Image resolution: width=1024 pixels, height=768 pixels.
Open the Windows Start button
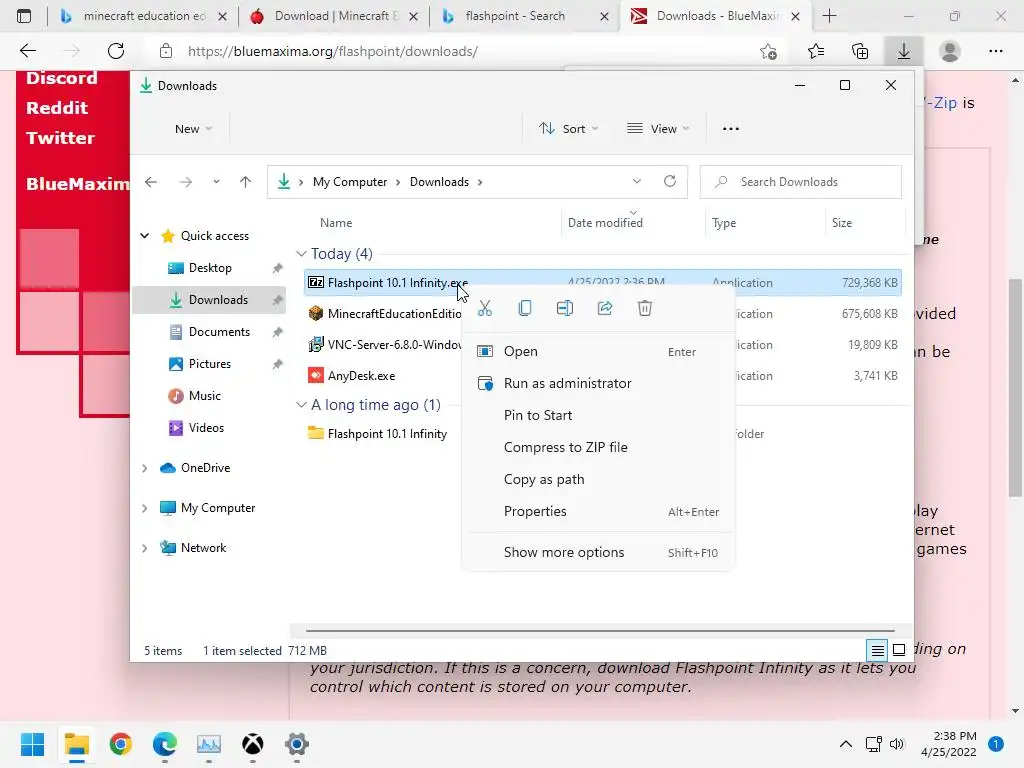(x=32, y=744)
